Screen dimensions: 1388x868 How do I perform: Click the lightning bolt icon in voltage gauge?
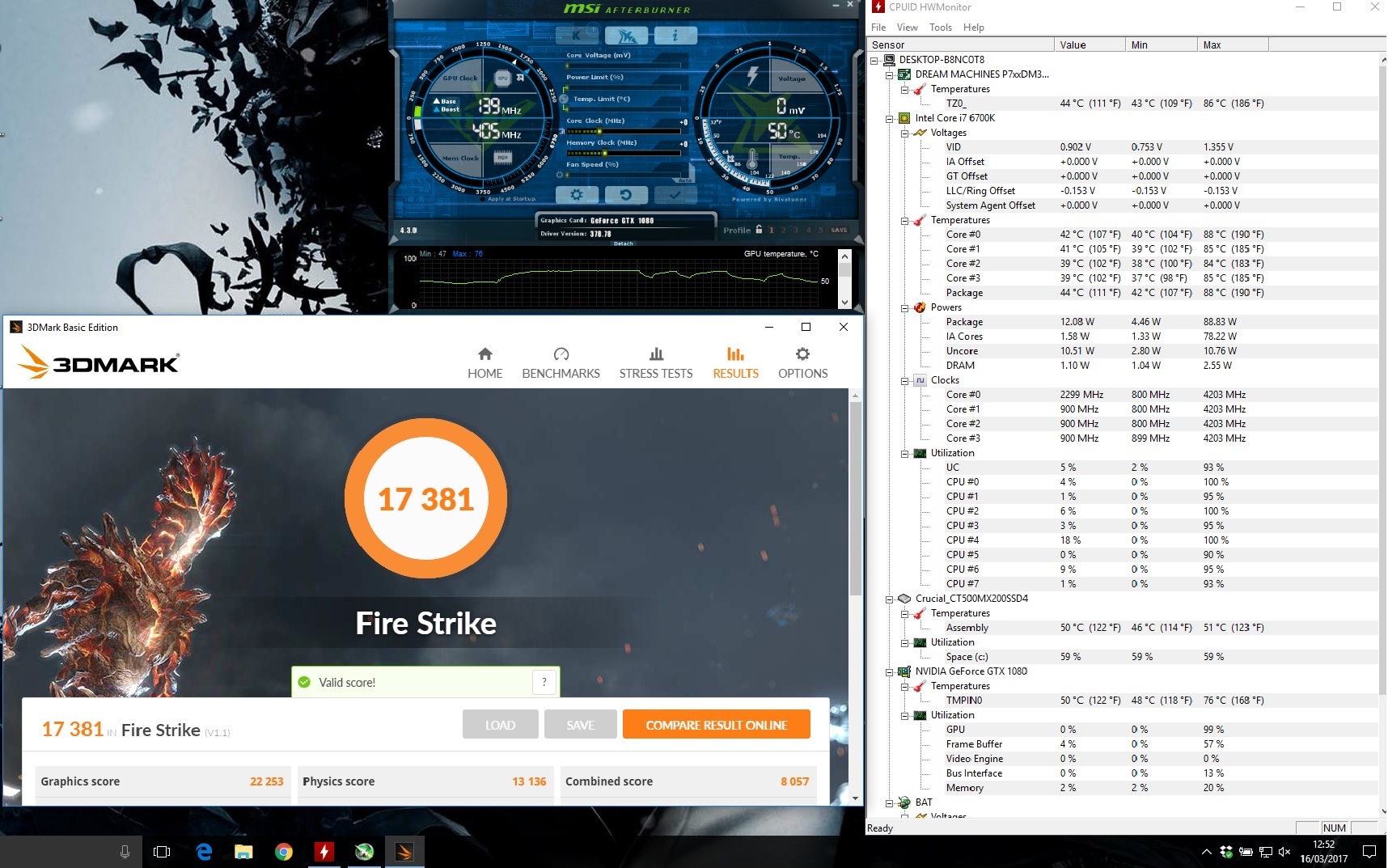coord(753,76)
